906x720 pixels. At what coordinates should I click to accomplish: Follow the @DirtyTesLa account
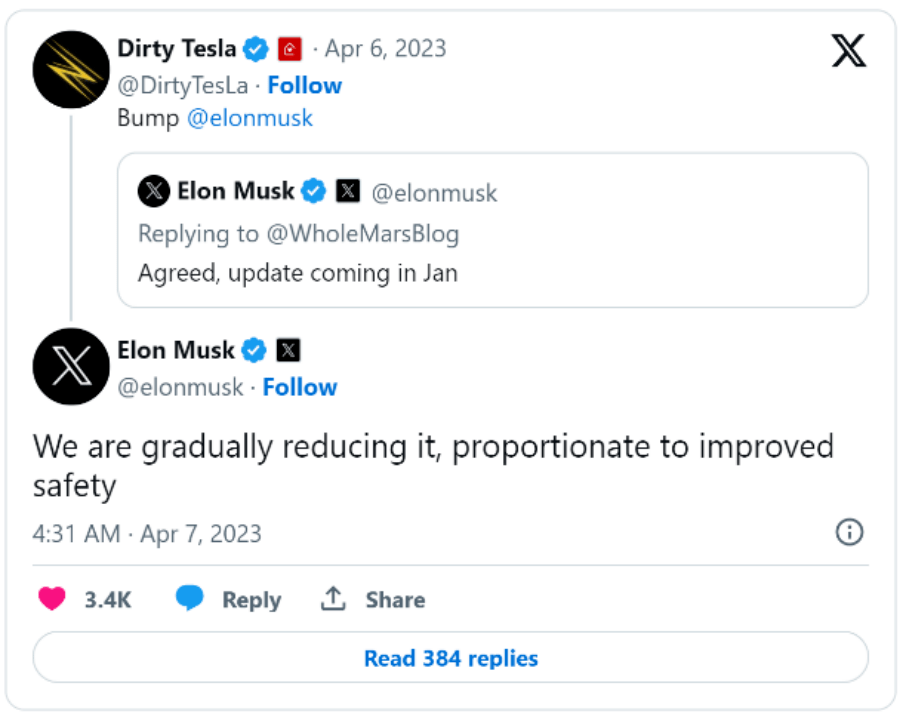pos(305,86)
